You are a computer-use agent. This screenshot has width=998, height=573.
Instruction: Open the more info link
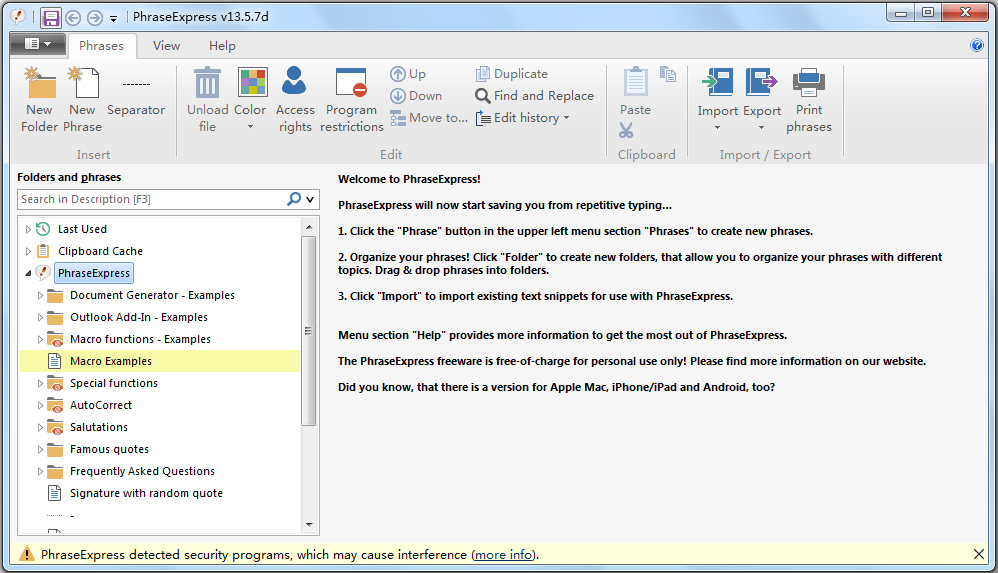[504, 555]
